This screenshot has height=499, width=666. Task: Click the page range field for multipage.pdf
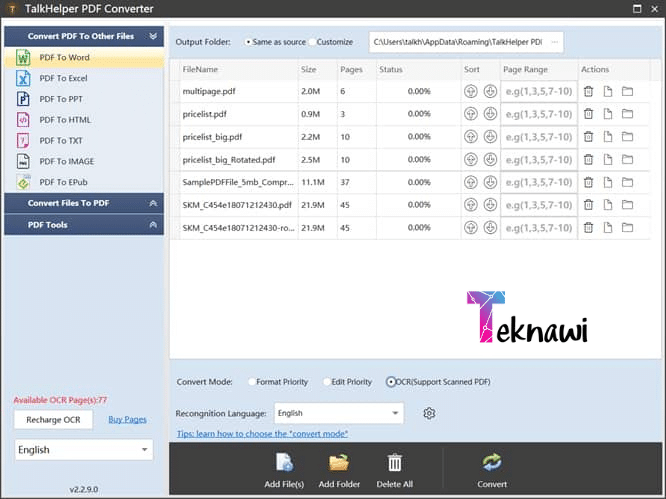539,91
